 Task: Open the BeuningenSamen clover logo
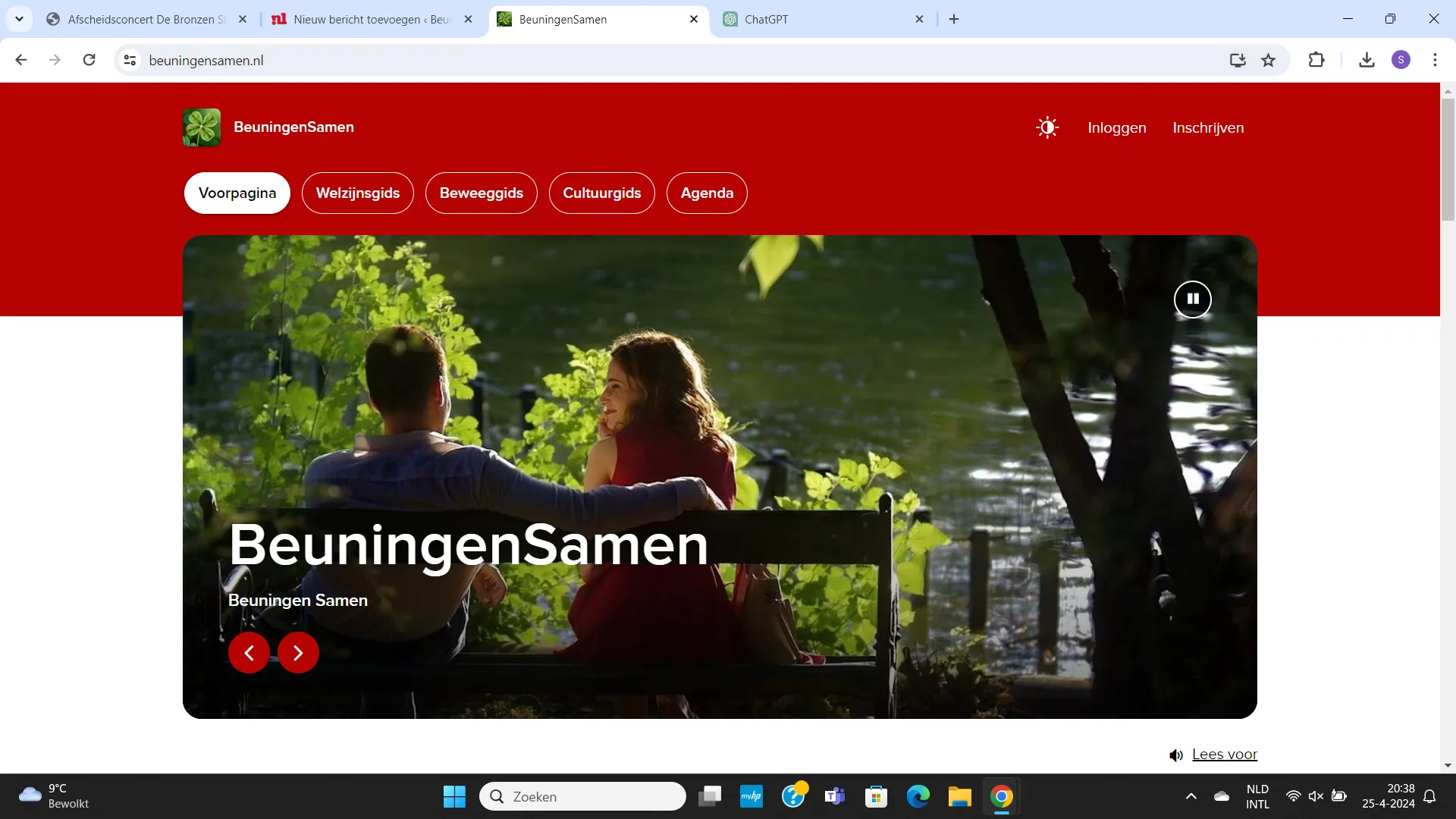(201, 127)
